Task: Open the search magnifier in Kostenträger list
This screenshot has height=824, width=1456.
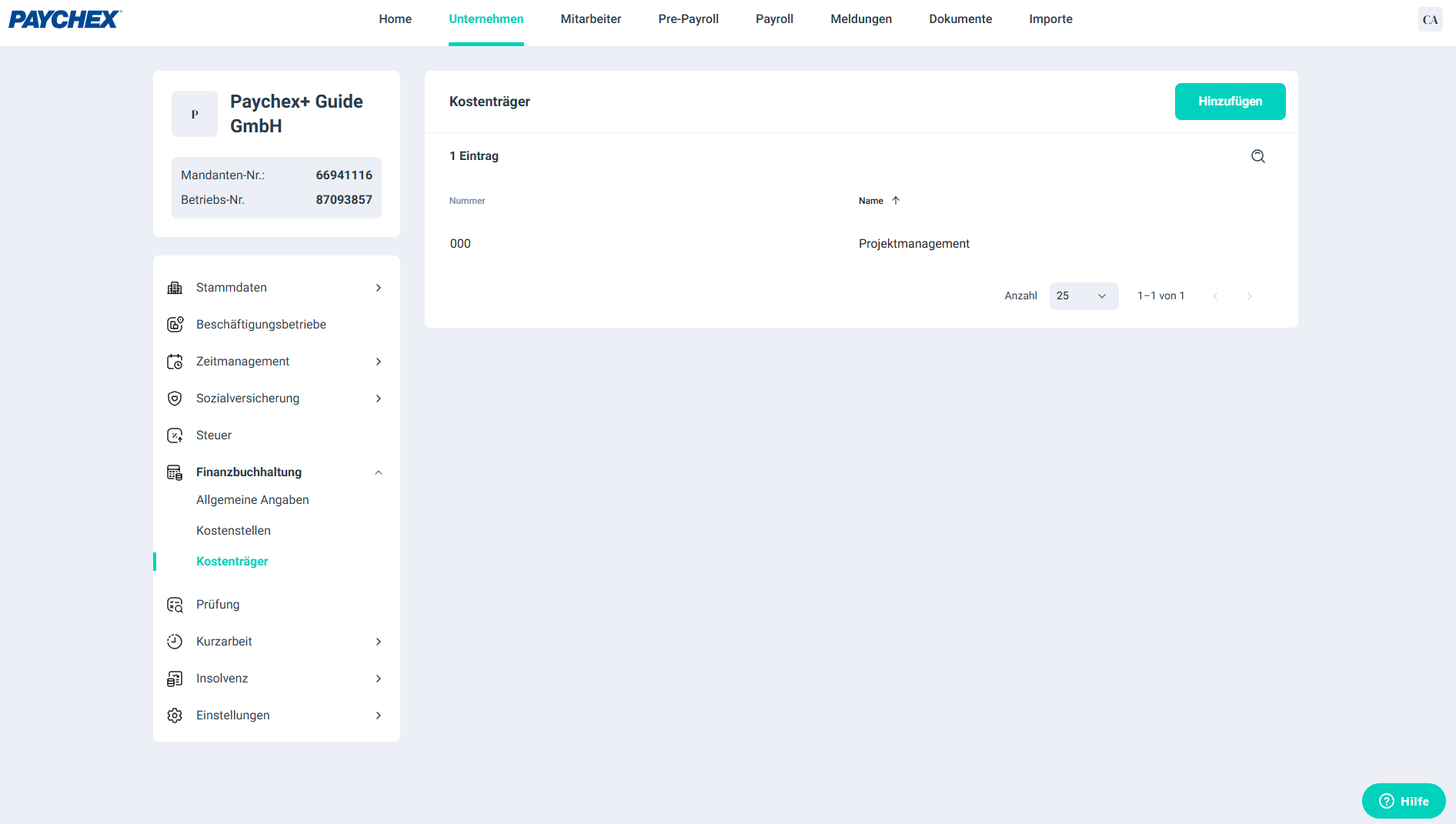Action: tap(1258, 156)
